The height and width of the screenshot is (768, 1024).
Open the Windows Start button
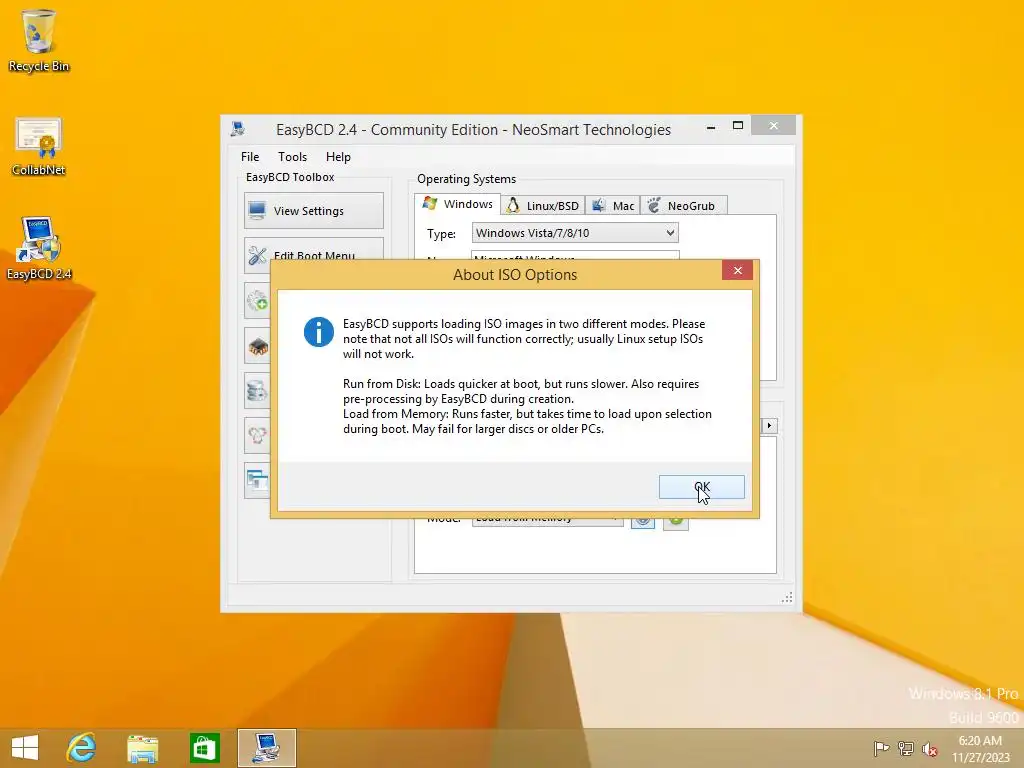(25, 748)
